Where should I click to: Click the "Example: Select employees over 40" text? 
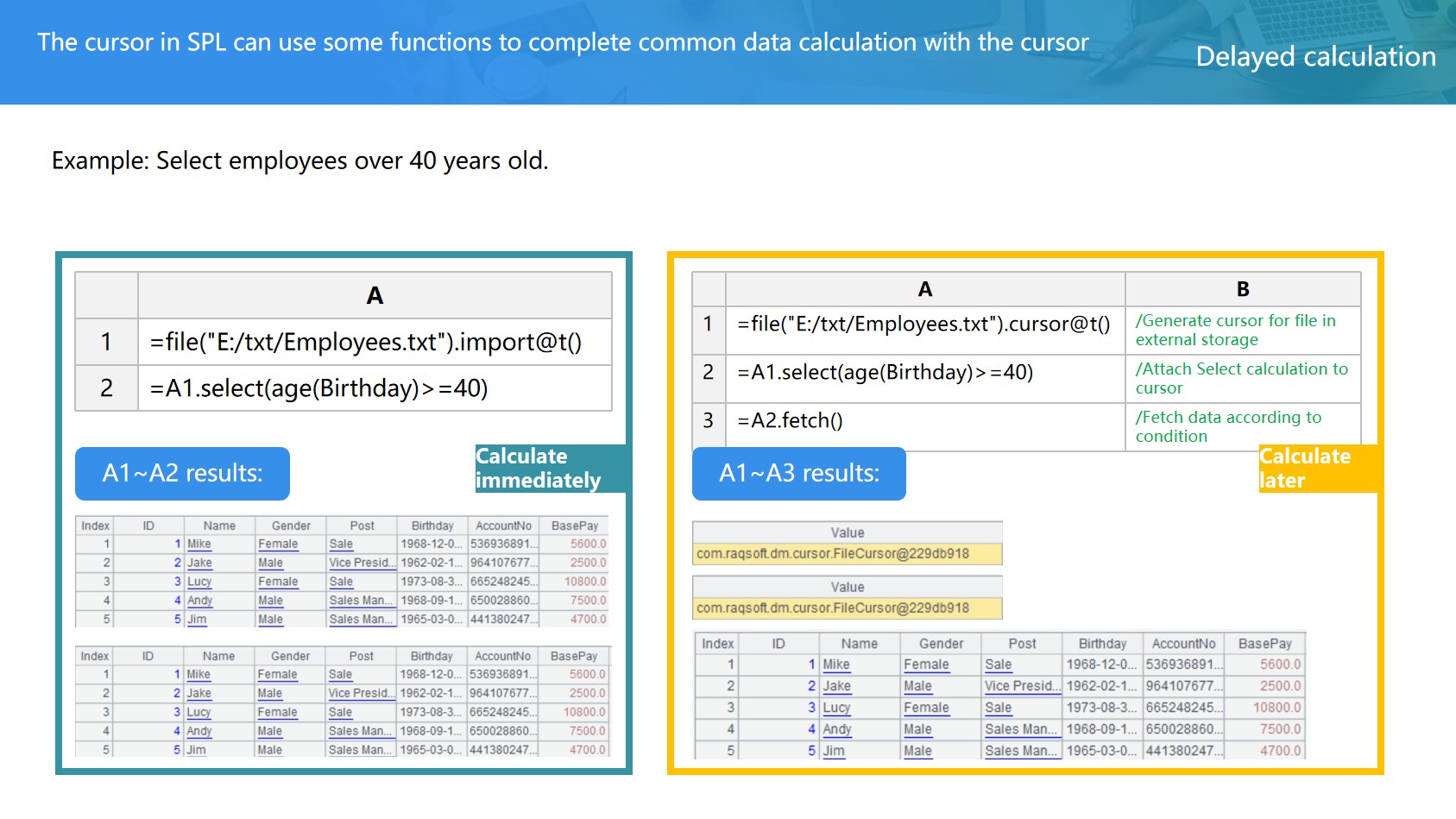(x=299, y=161)
